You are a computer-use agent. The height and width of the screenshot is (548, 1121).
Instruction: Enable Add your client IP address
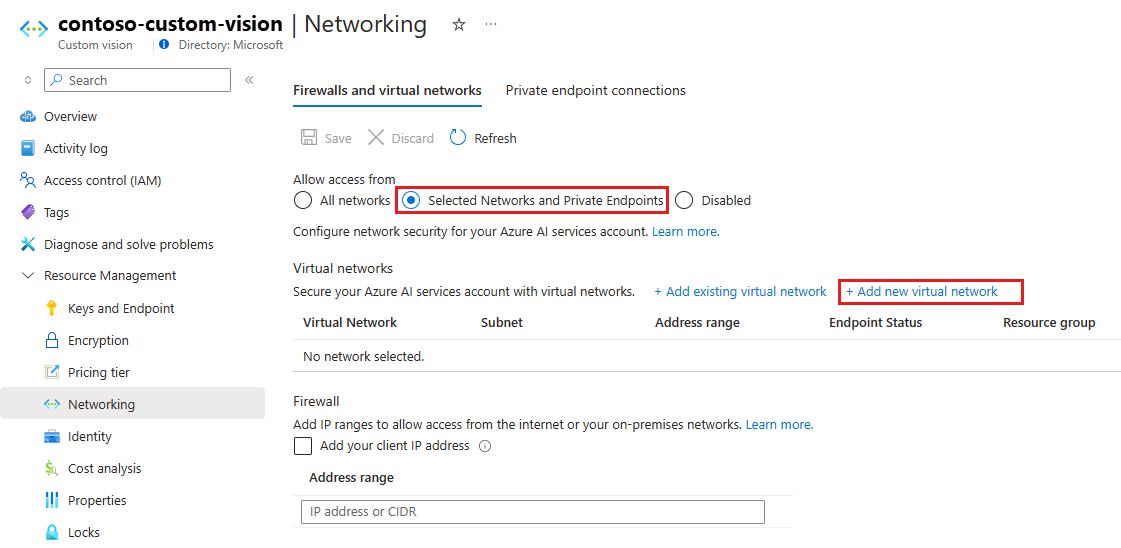point(303,446)
